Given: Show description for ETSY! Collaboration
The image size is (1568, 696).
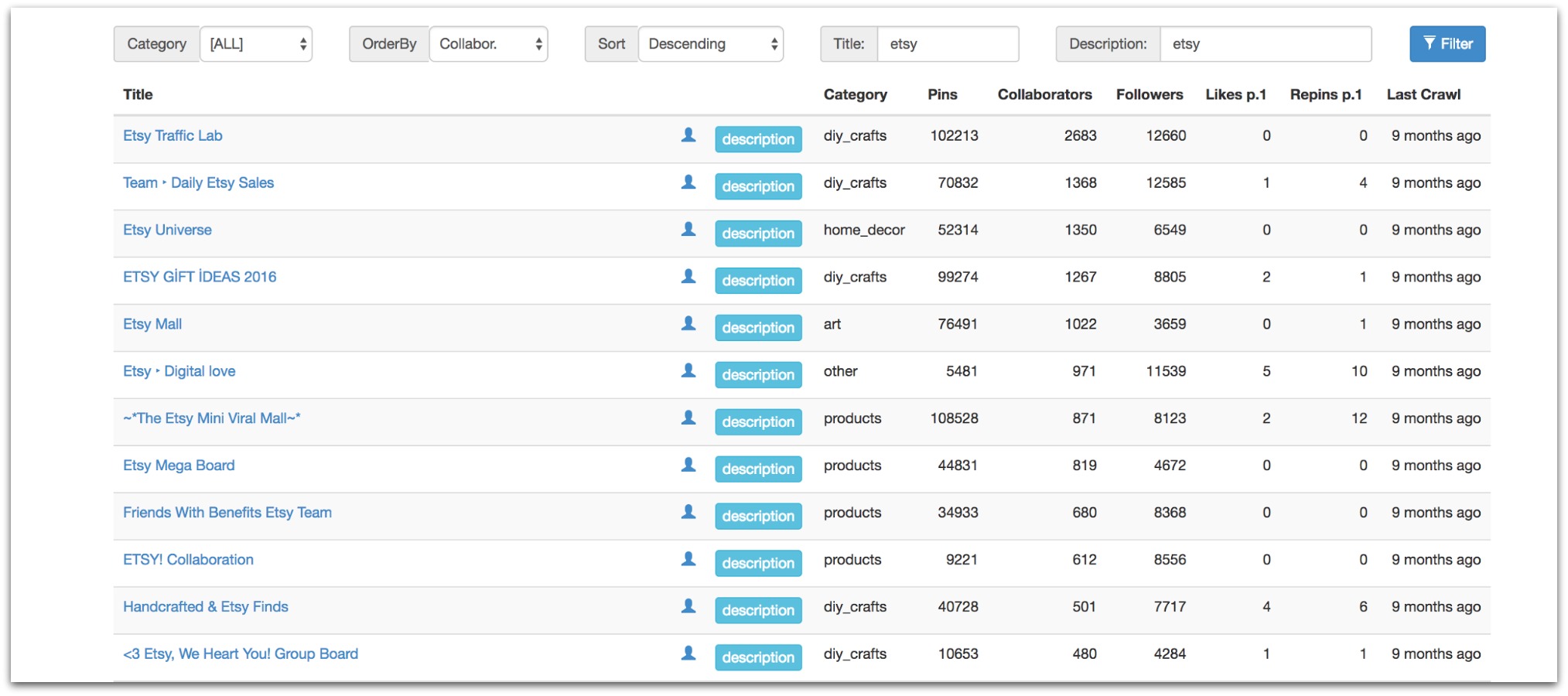Looking at the screenshot, I should point(758,564).
